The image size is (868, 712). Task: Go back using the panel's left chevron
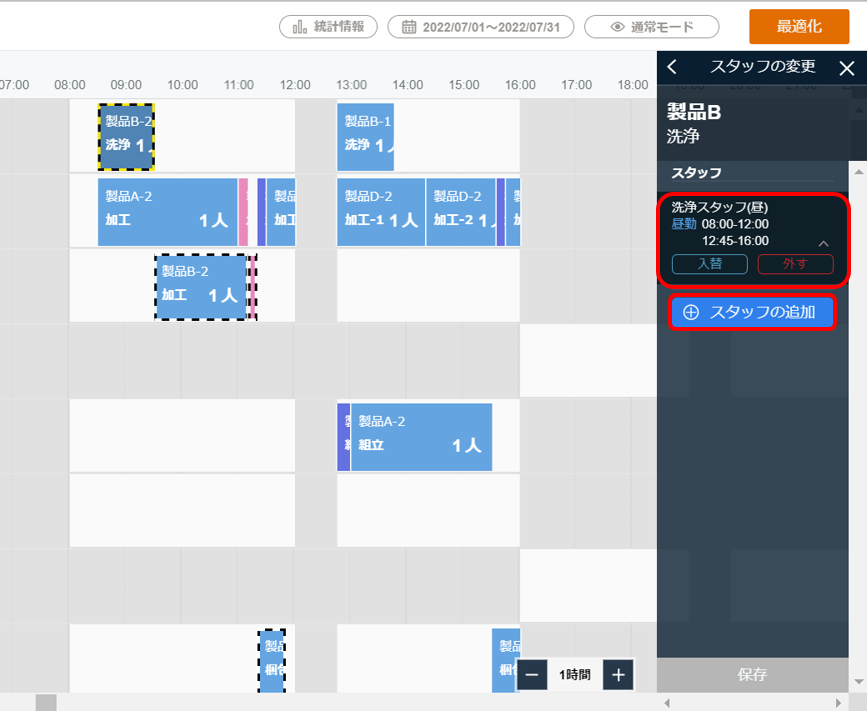pos(672,67)
